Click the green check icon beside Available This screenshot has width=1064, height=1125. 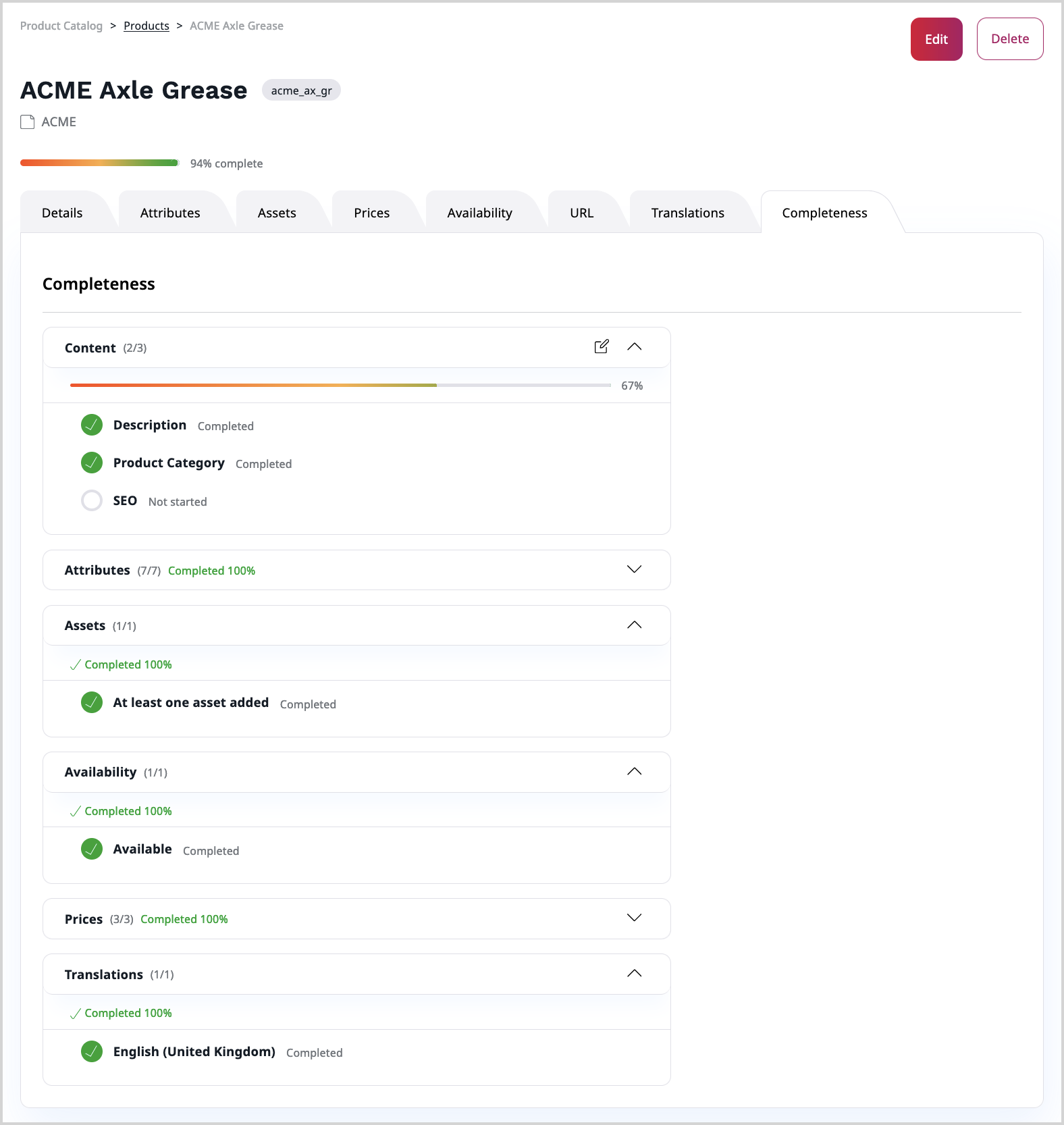click(x=92, y=849)
